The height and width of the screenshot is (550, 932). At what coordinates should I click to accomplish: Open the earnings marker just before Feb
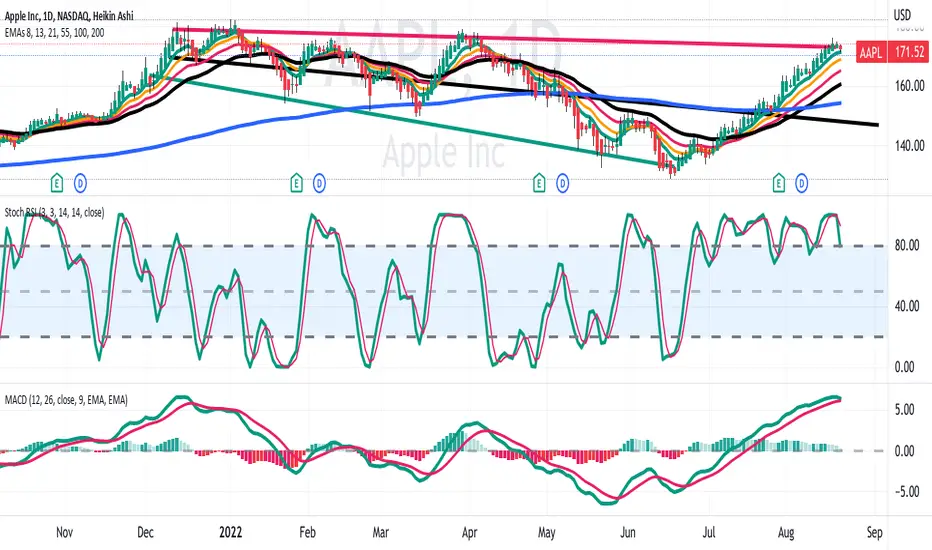pos(296,184)
